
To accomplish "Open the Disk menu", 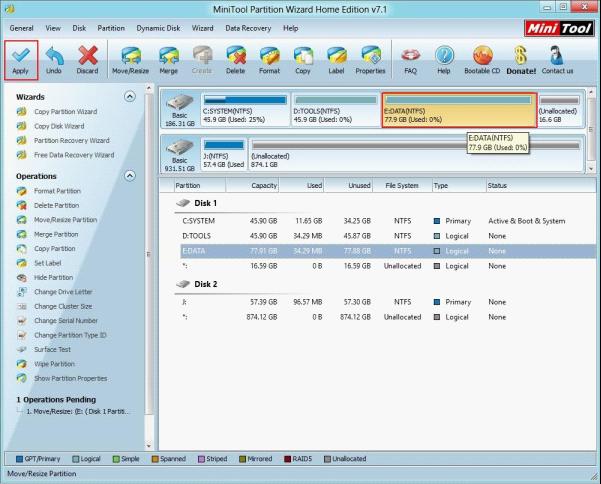I will [79, 28].
